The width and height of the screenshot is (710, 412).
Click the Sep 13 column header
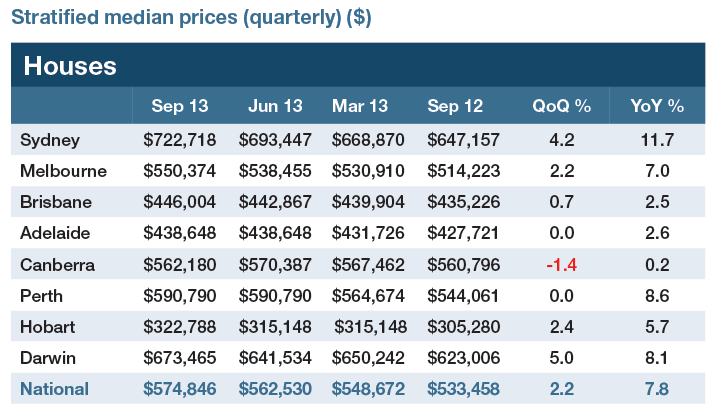pos(181,106)
